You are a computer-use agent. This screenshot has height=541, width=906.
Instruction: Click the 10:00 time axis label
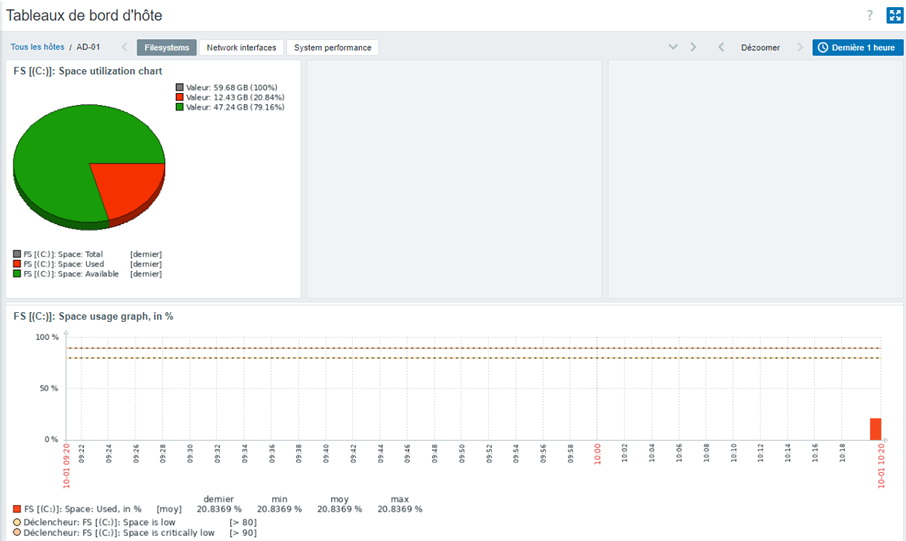point(597,454)
